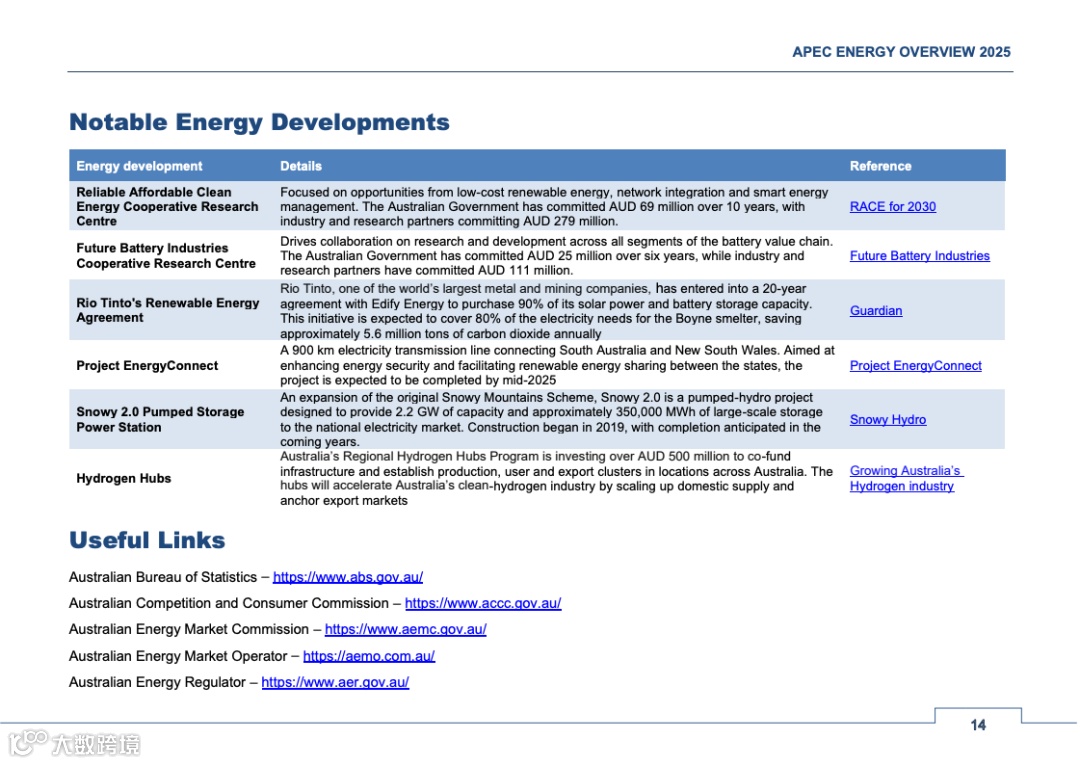The image size is (1080, 764).
Task: Open the Project EnergyConnect reference link
Action: pyautogui.click(x=915, y=366)
